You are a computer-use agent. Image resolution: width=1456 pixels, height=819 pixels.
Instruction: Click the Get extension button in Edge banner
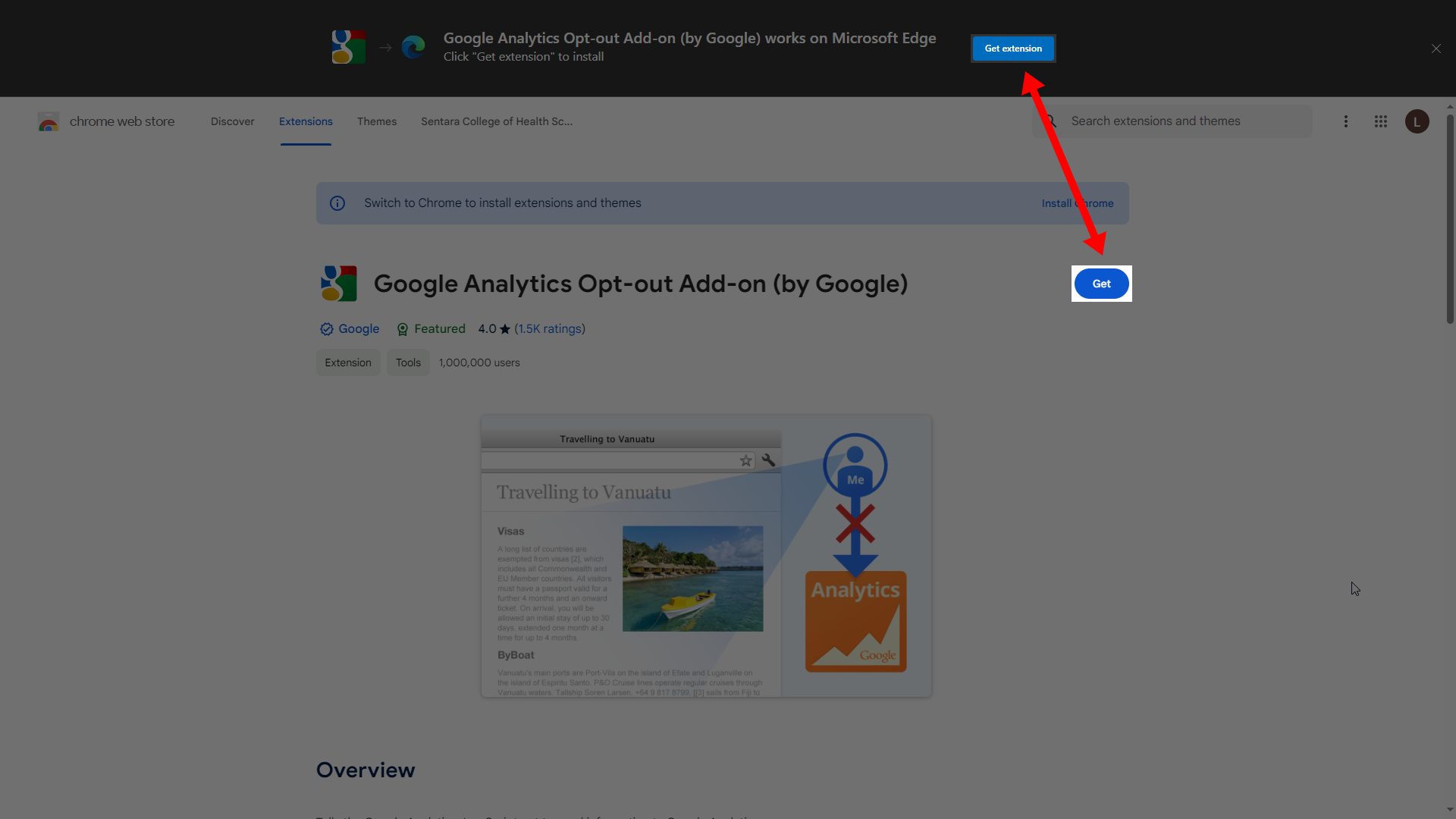[1013, 49]
